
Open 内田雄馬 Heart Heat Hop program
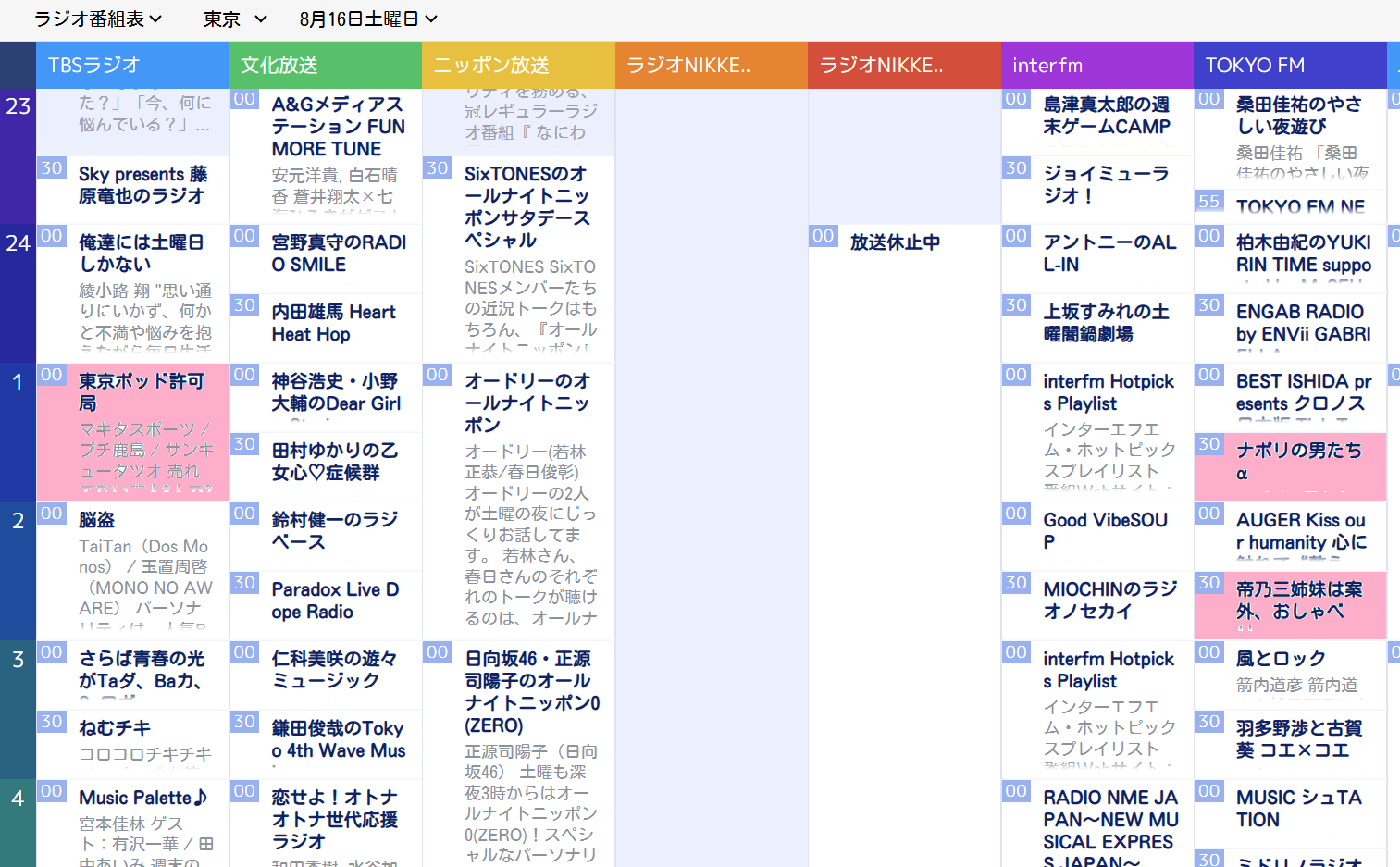tap(326, 328)
